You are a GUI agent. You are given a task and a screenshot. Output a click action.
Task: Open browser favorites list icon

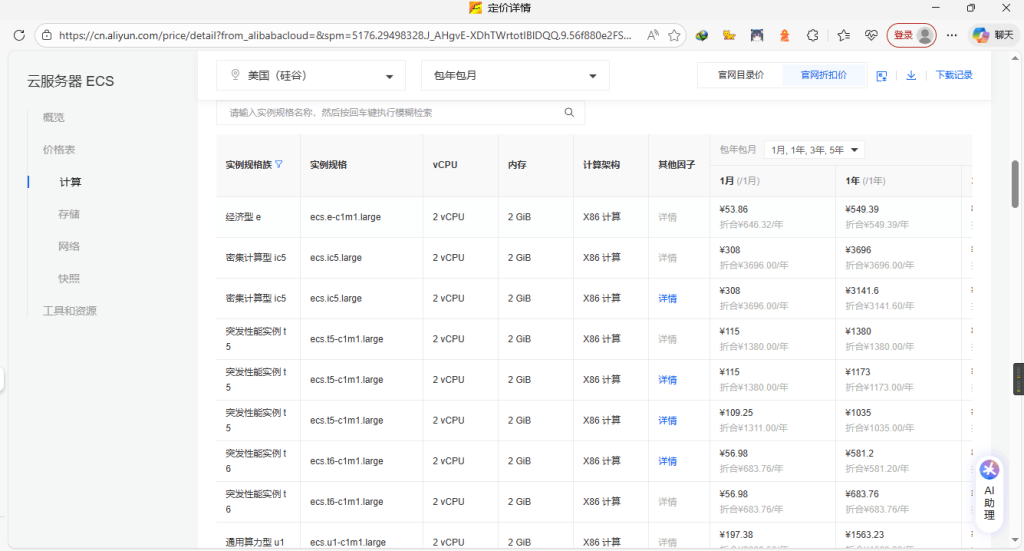pyautogui.click(x=843, y=35)
